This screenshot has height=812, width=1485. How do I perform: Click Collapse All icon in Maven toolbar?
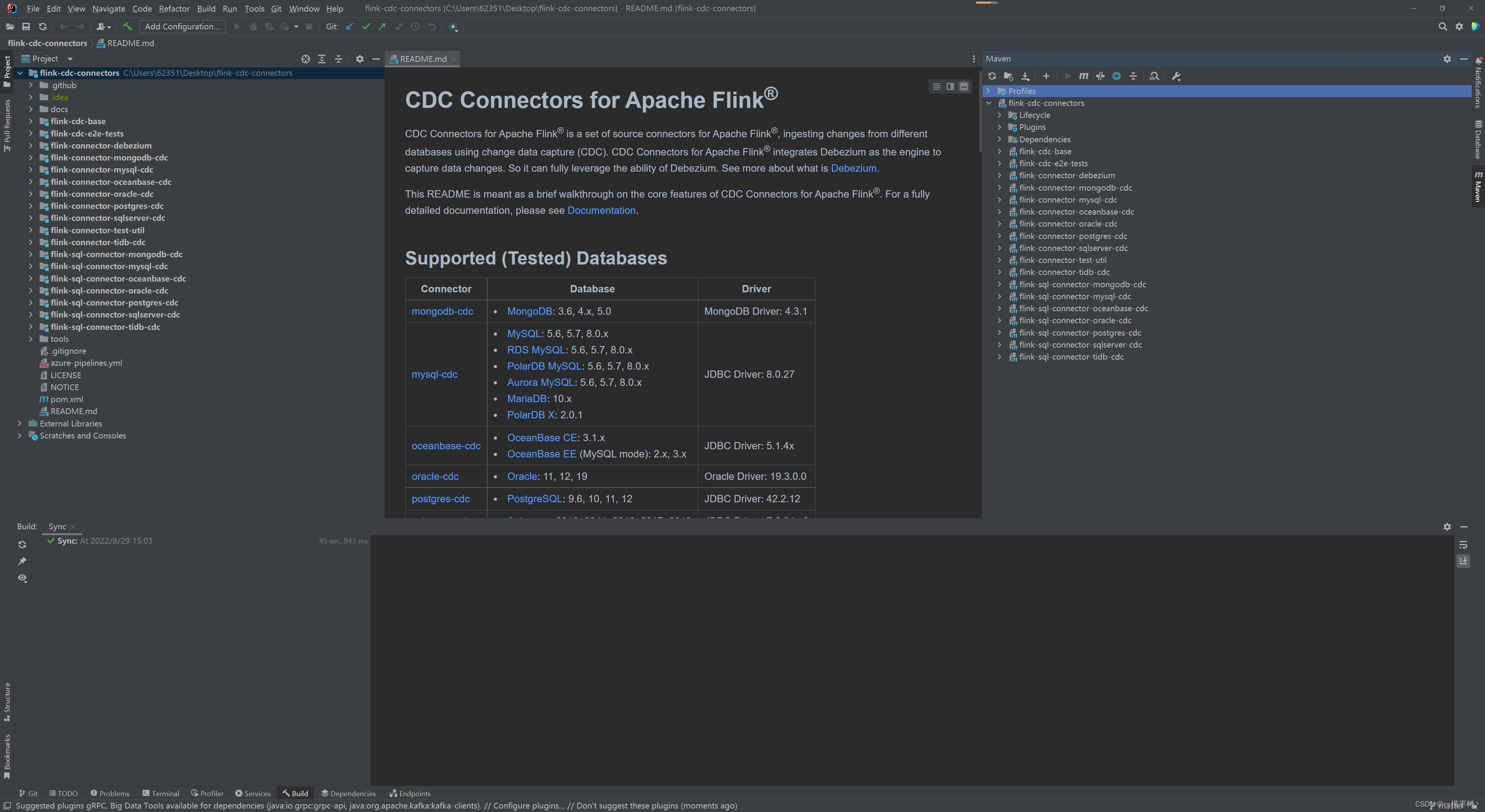pyautogui.click(x=1133, y=76)
